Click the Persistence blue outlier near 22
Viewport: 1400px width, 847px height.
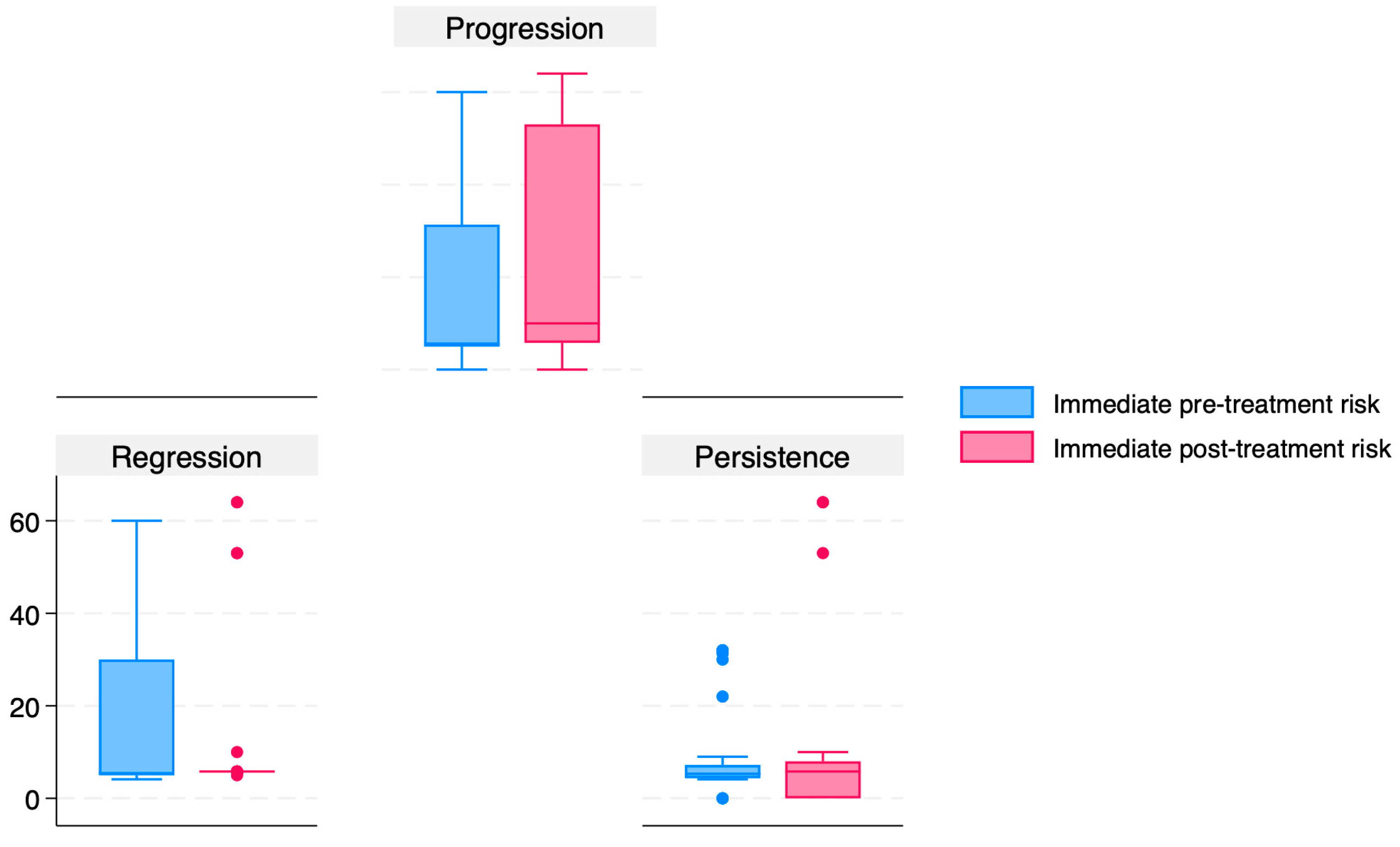tap(722, 697)
